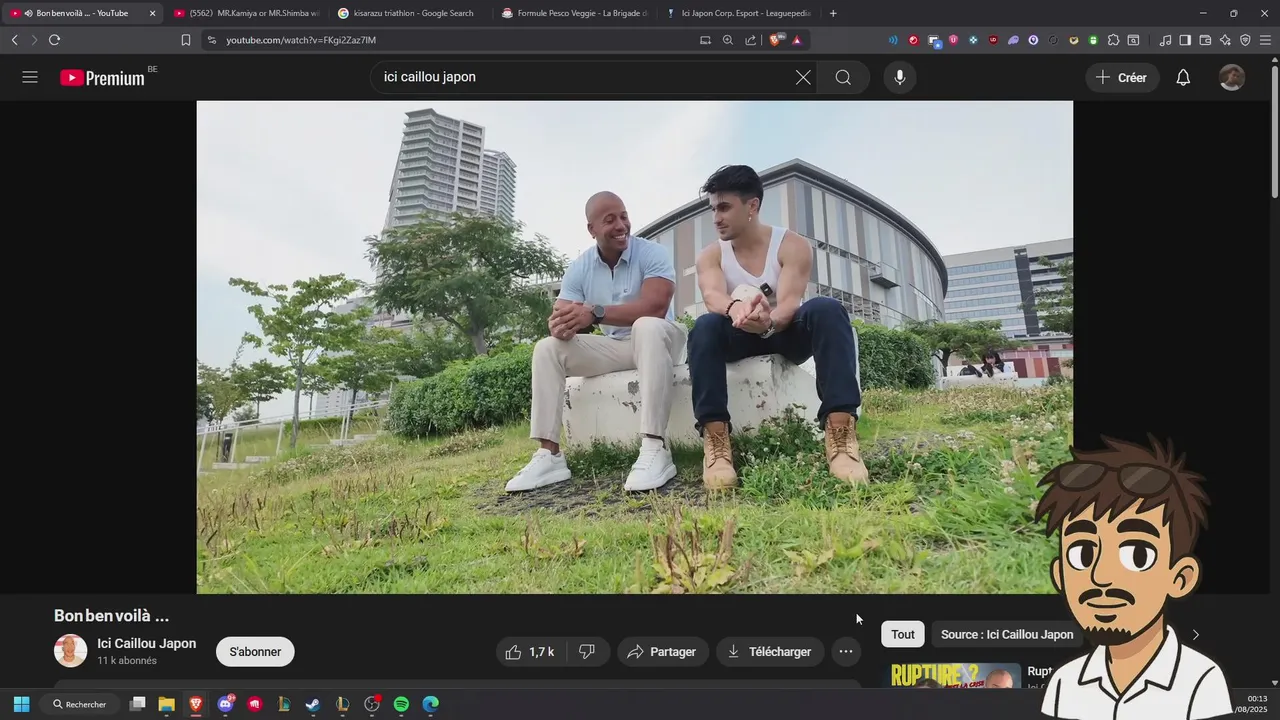The height and width of the screenshot is (720, 1280).
Task: Open the YouTube guide hamburger menu
Action: coord(30,77)
